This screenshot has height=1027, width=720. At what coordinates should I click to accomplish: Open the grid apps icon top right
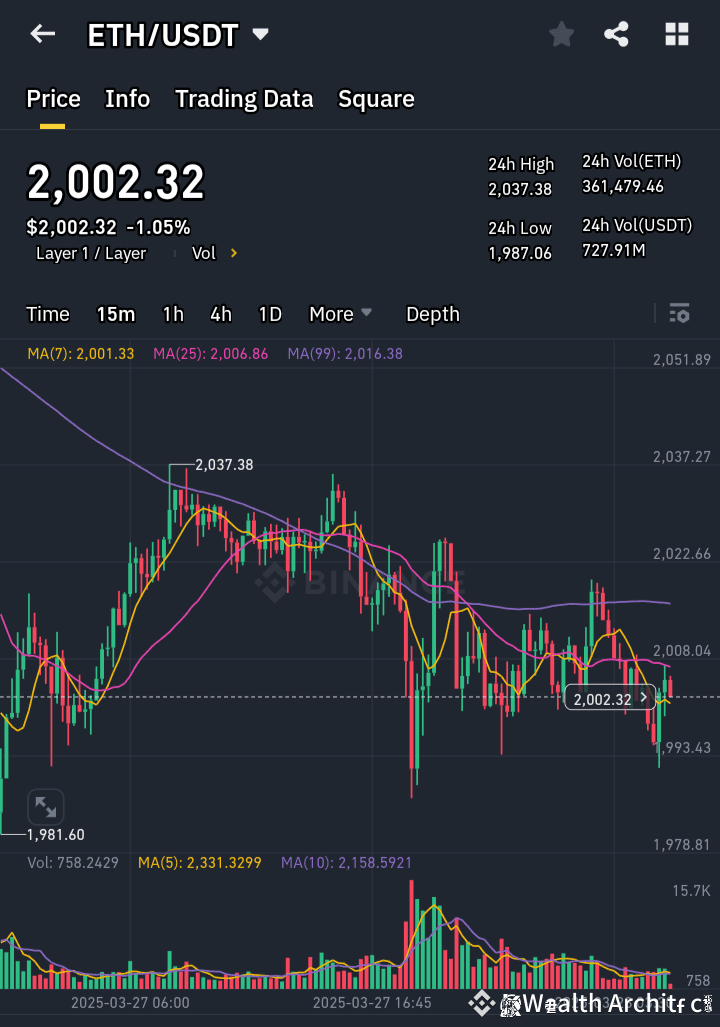[x=677, y=33]
